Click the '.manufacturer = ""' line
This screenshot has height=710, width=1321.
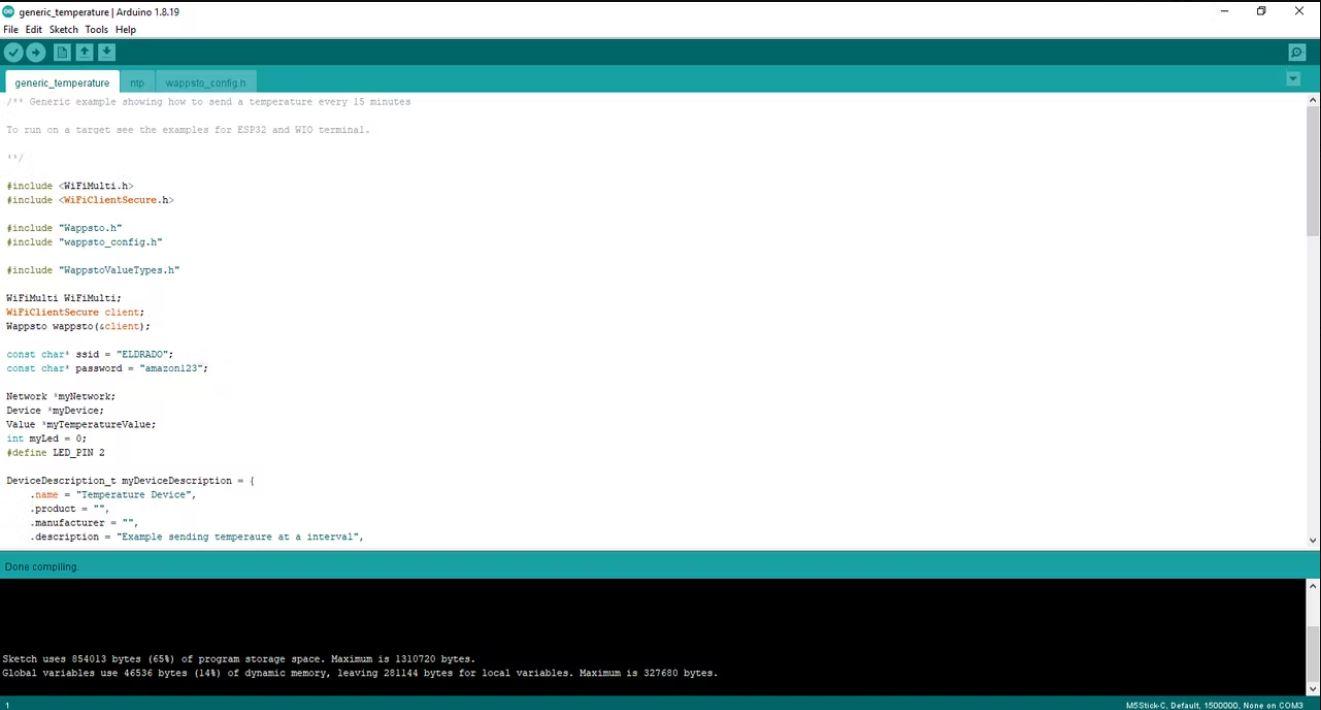84,522
